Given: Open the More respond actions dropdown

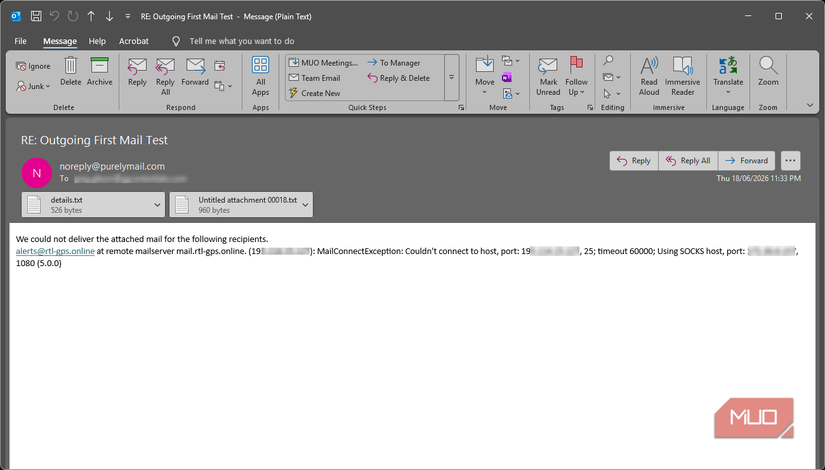Looking at the screenshot, I should tap(223, 86).
